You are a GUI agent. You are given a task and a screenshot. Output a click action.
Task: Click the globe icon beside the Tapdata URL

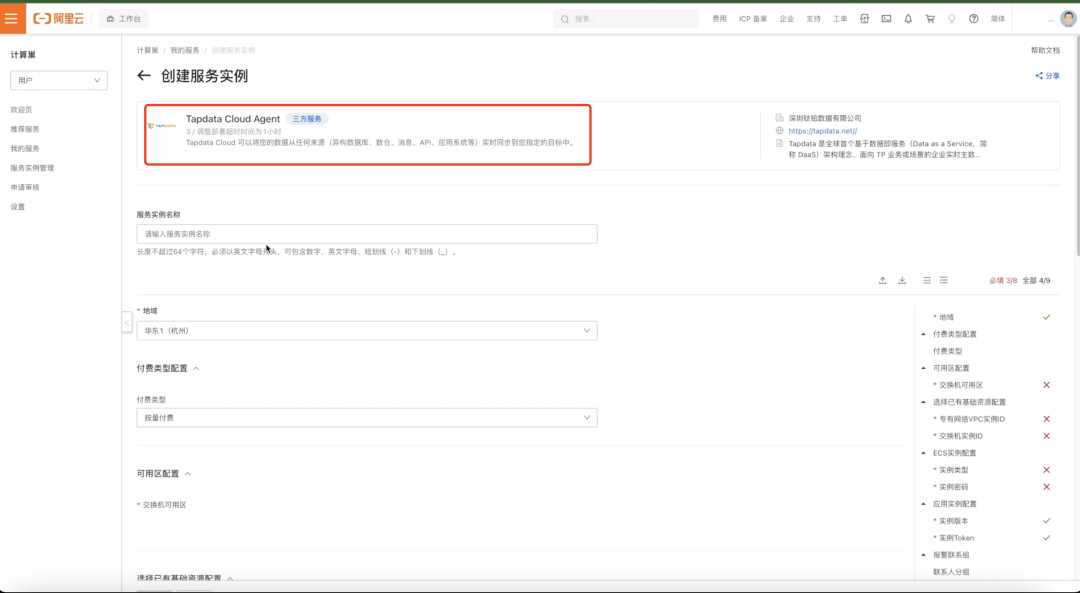click(779, 131)
